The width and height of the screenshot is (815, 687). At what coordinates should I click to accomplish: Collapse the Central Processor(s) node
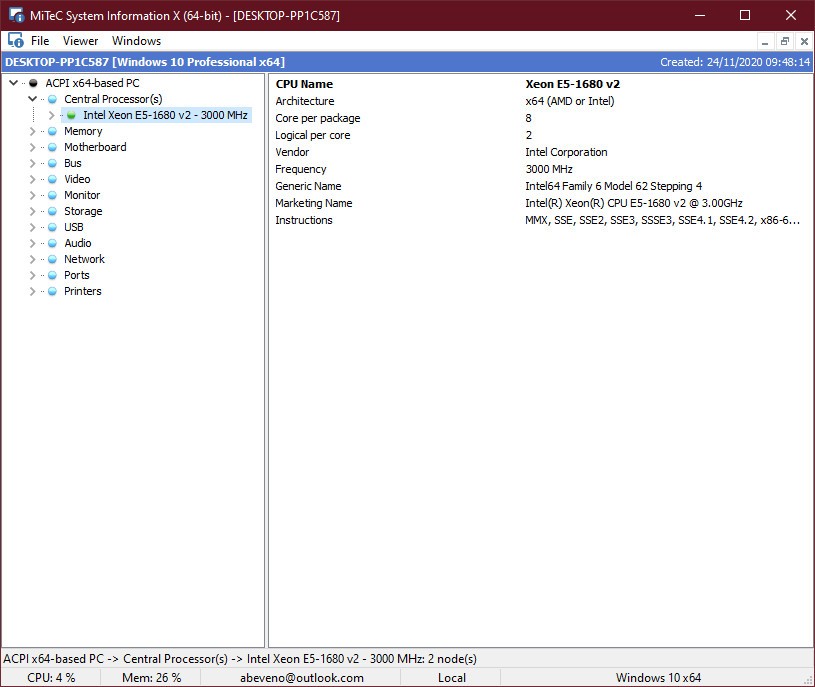32,99
